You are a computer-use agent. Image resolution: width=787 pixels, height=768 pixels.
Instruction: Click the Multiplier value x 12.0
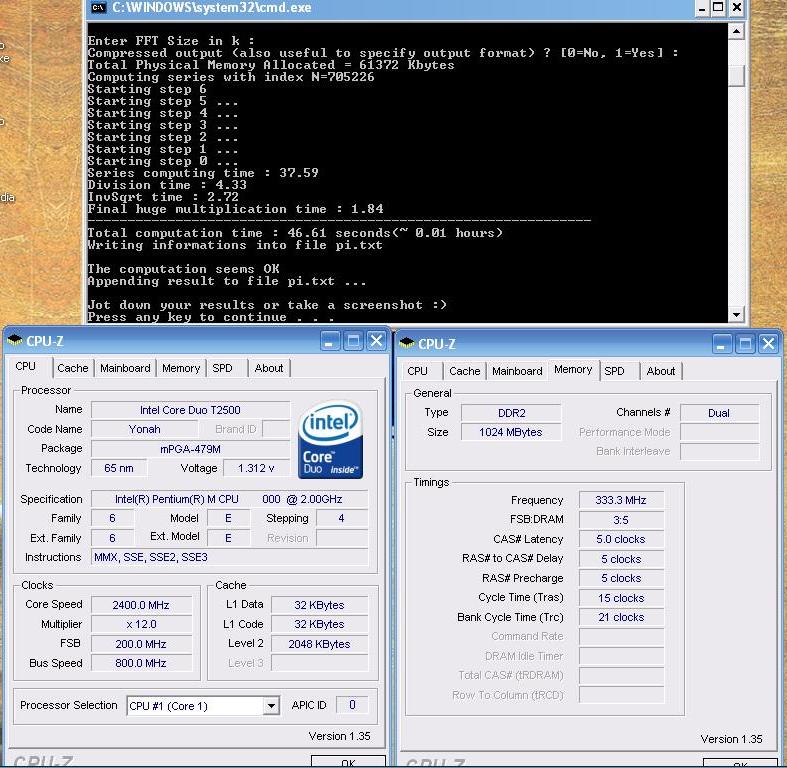tap(141, 624)
